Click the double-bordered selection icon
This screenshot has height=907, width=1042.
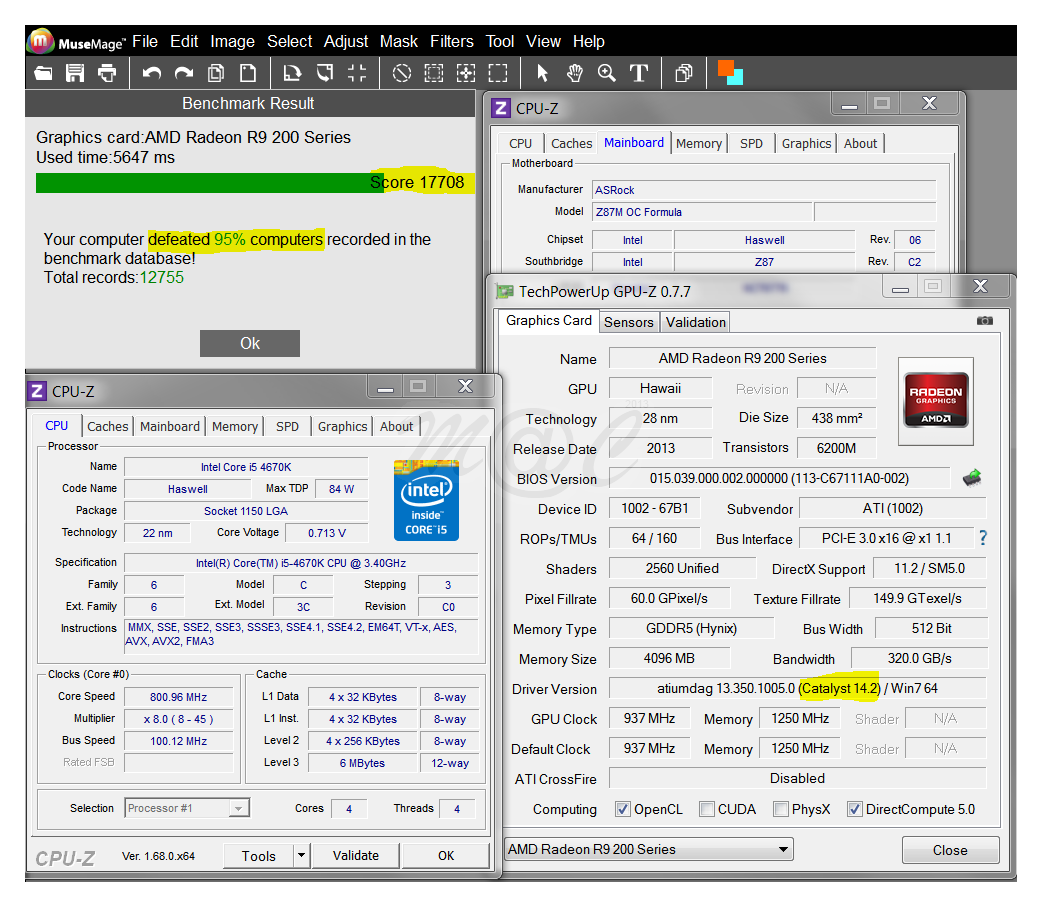tap(434, 73)
